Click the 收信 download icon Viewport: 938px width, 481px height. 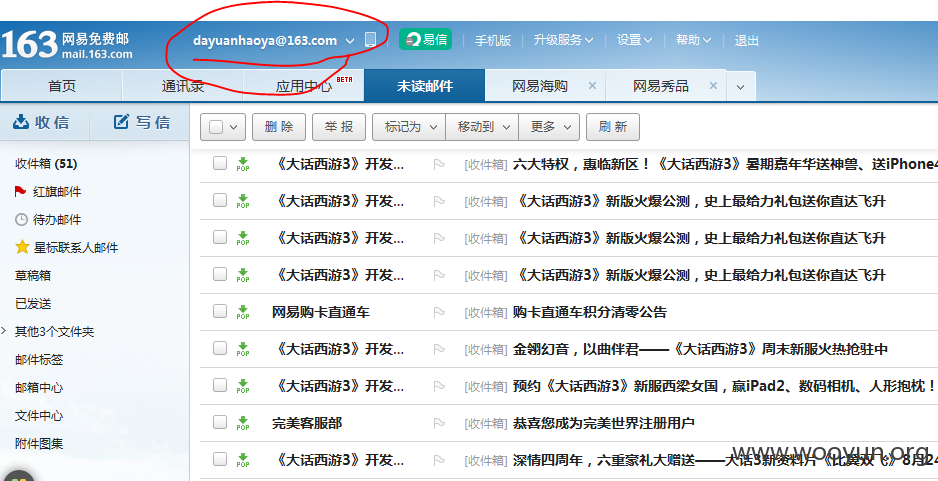click(22, 122)
